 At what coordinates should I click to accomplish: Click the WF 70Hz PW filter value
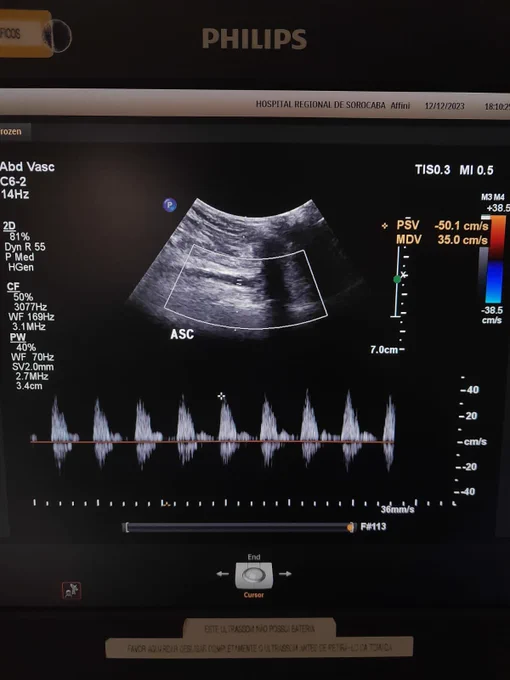click(33, 357)
